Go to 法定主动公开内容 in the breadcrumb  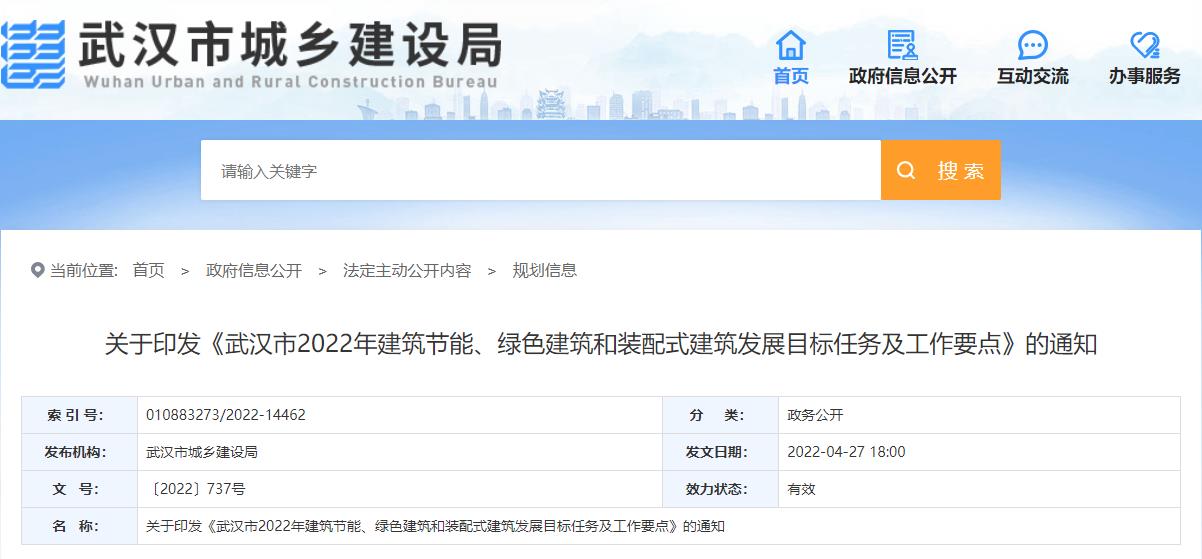[x=407, y=270]
